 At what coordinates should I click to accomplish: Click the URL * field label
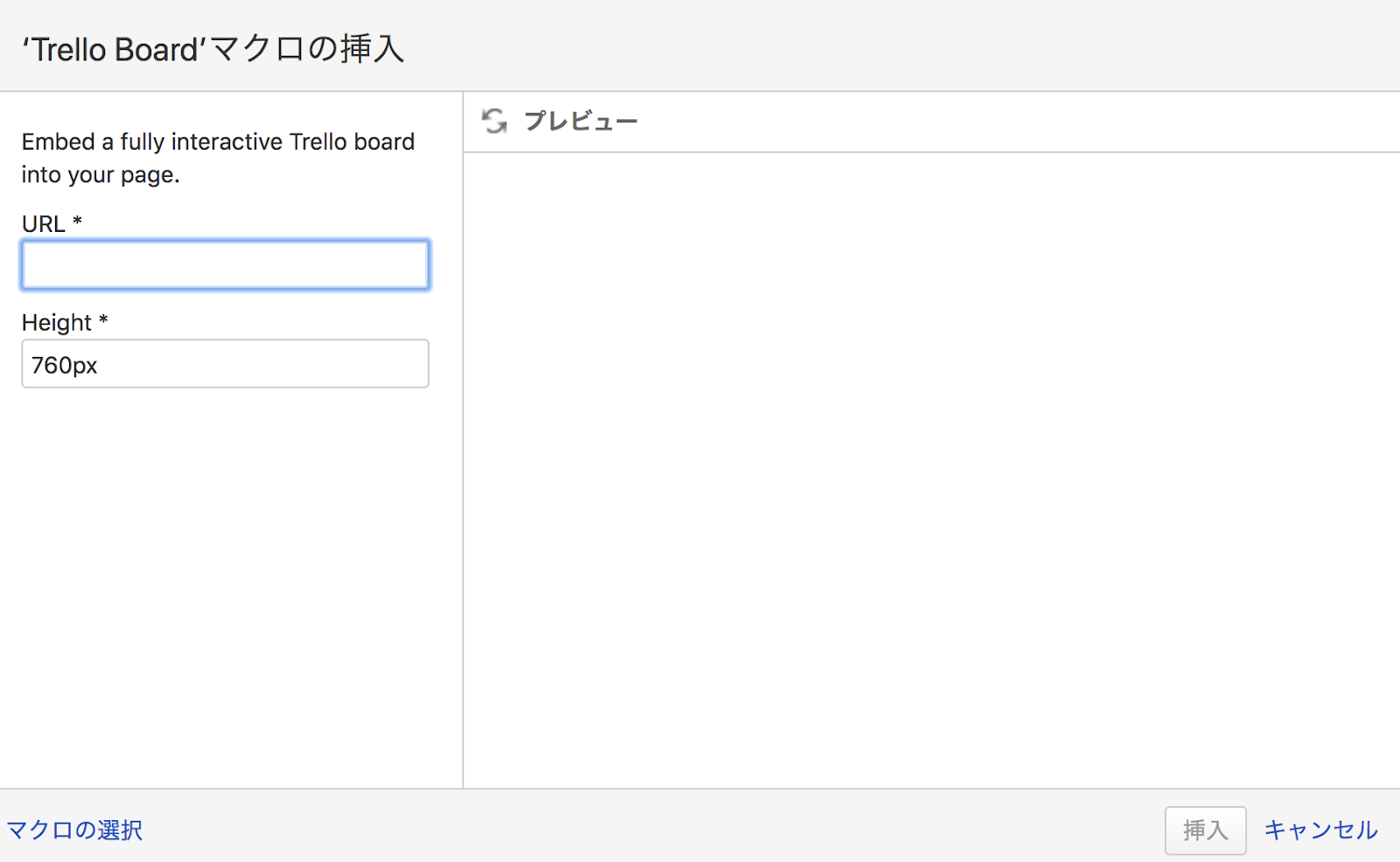tap(52, 223)
